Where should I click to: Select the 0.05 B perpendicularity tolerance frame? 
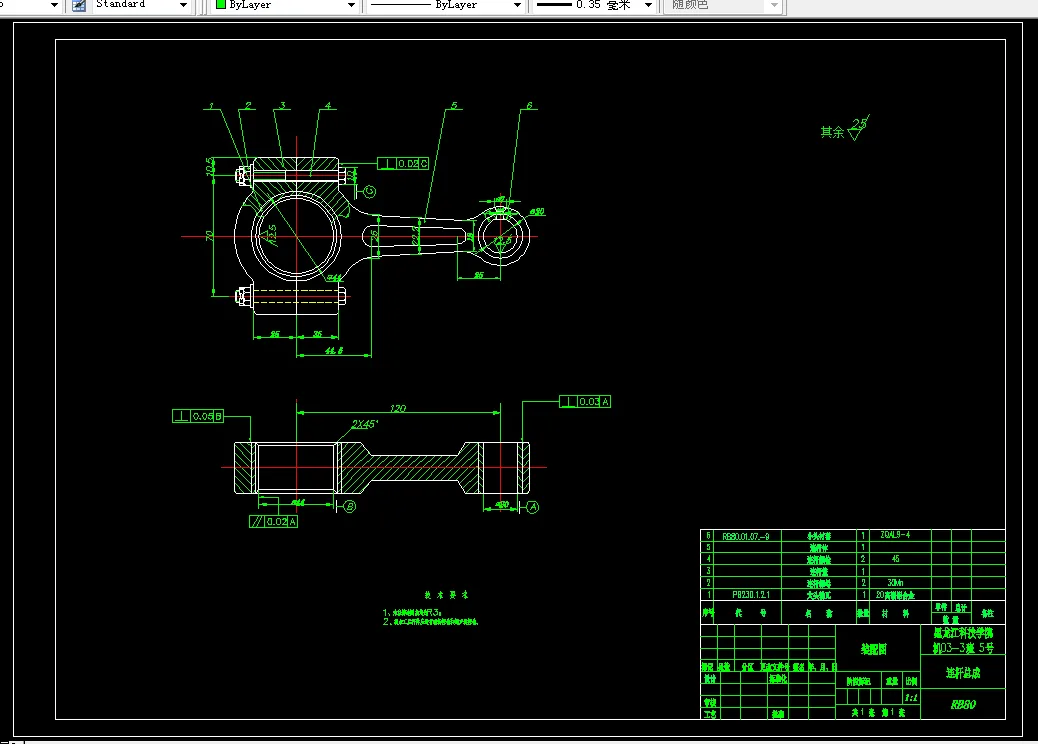(198, 416)
